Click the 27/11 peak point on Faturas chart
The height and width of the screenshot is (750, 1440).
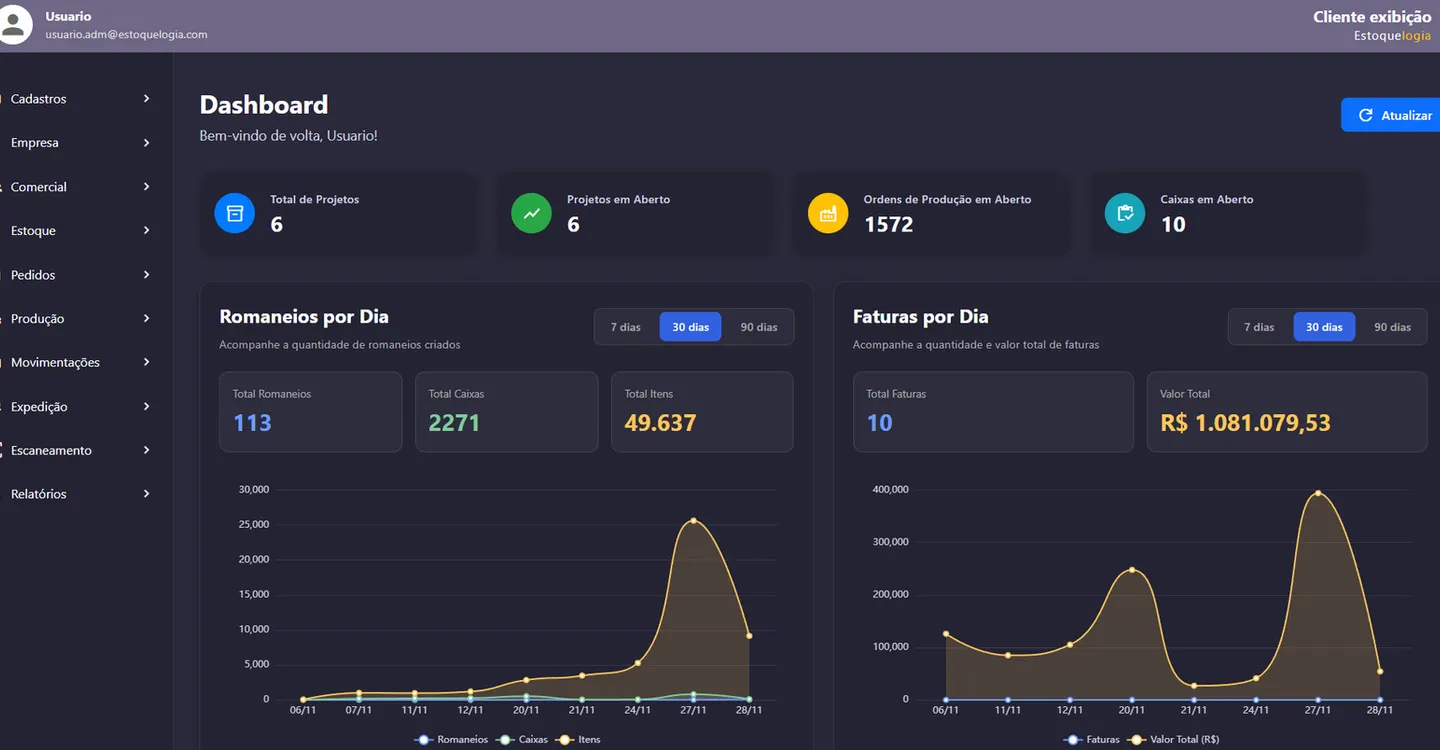(x=1318, y=493)
